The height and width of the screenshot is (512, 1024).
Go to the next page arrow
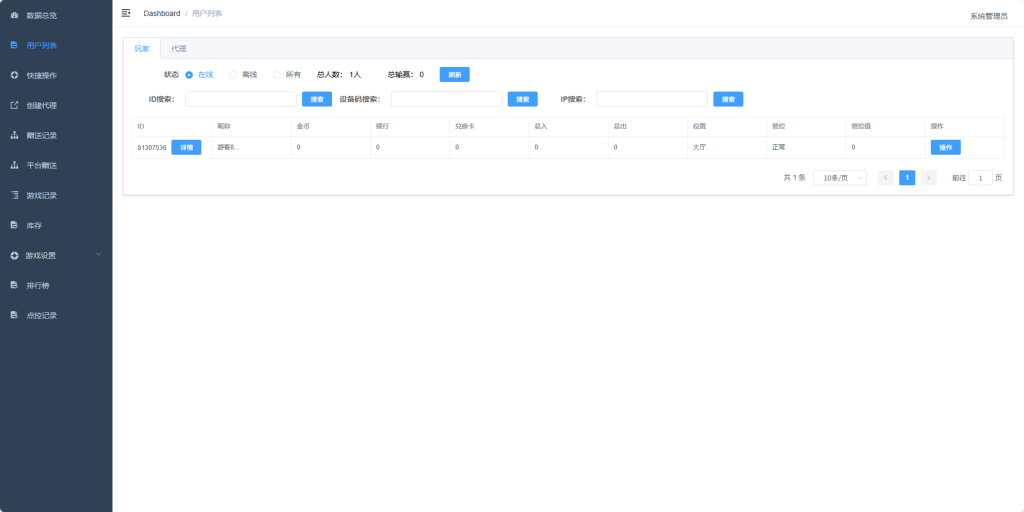[x=929, y=178]
